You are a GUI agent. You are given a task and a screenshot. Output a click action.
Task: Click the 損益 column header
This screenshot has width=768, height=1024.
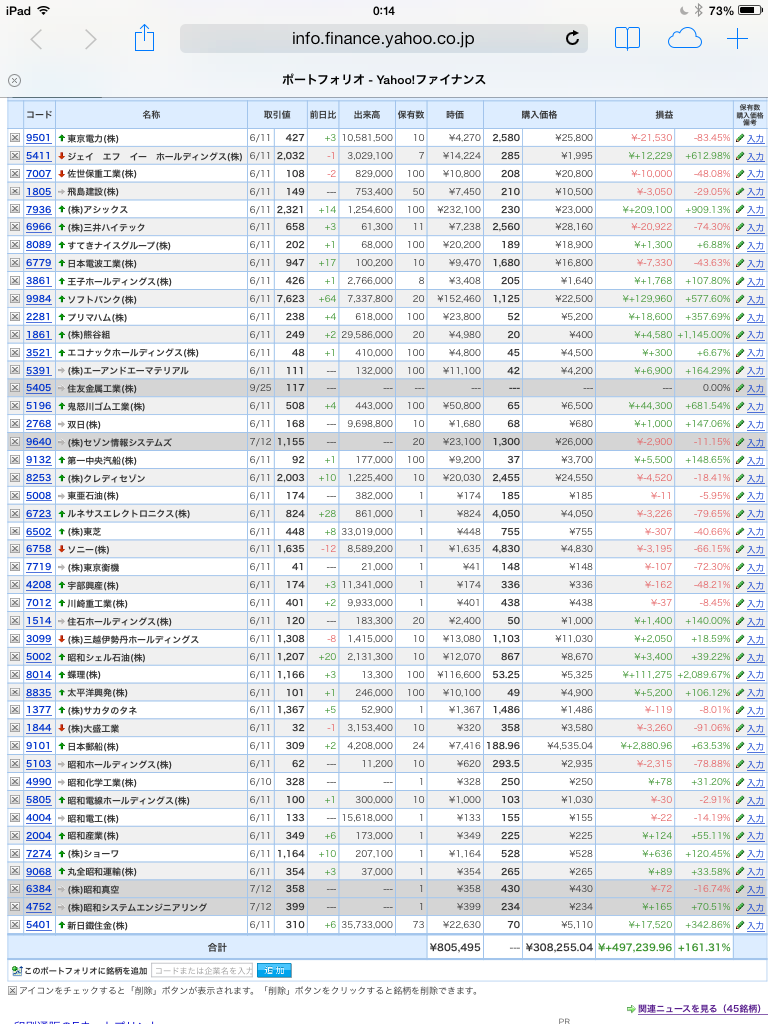[664, 114]
